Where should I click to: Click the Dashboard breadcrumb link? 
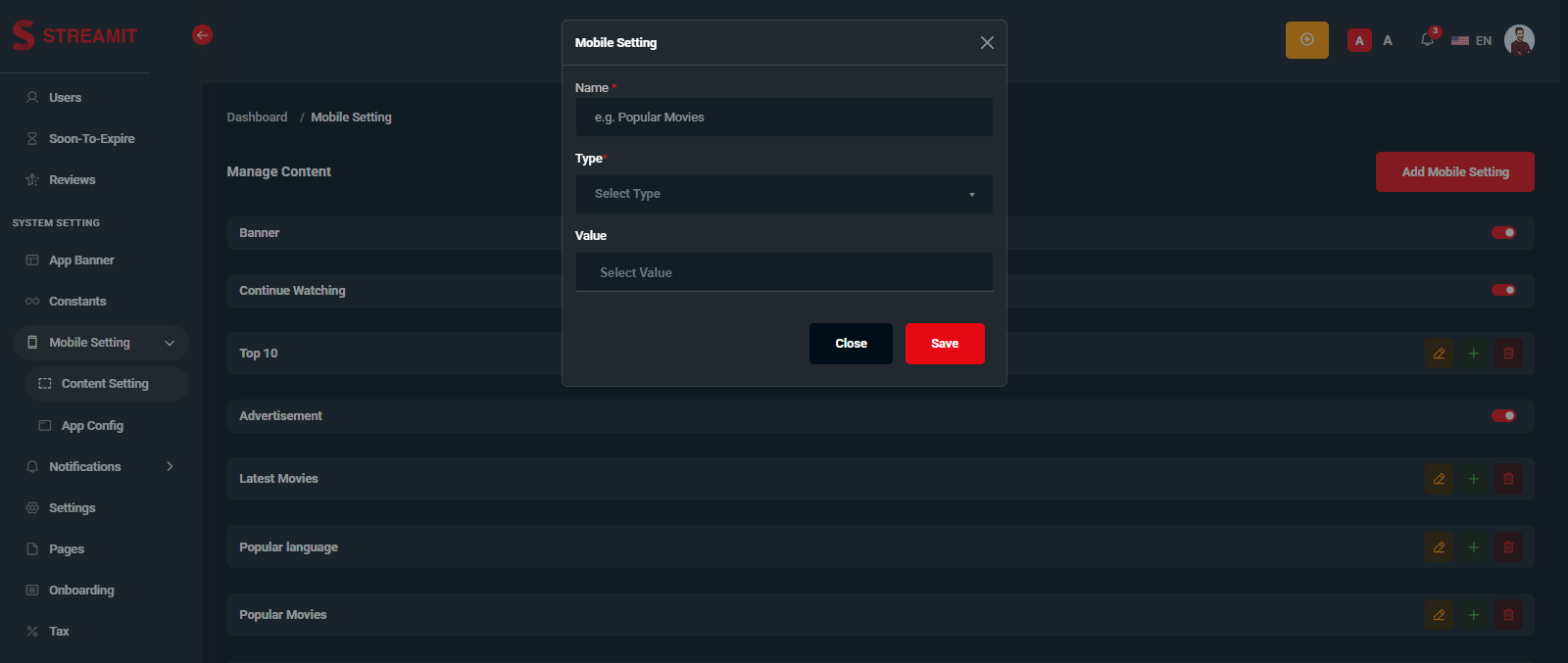click(x=257, y=118)
